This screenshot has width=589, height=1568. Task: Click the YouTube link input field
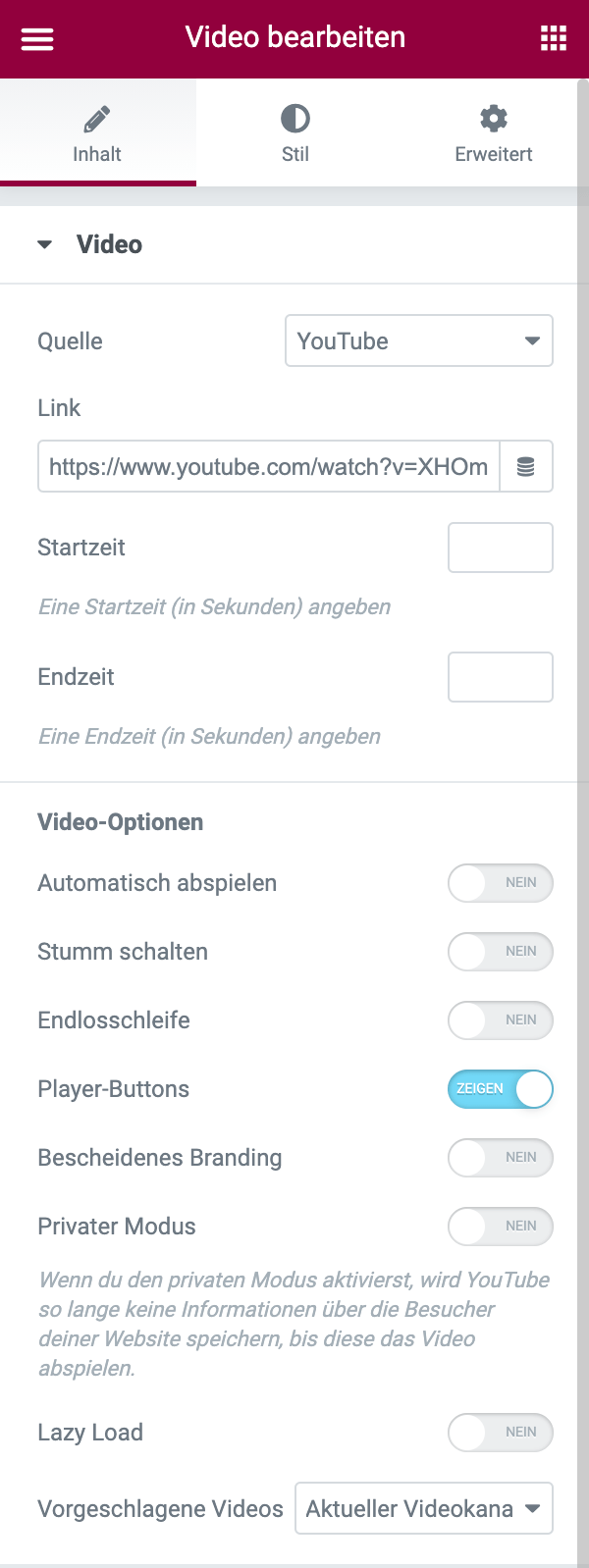point(268,467)
